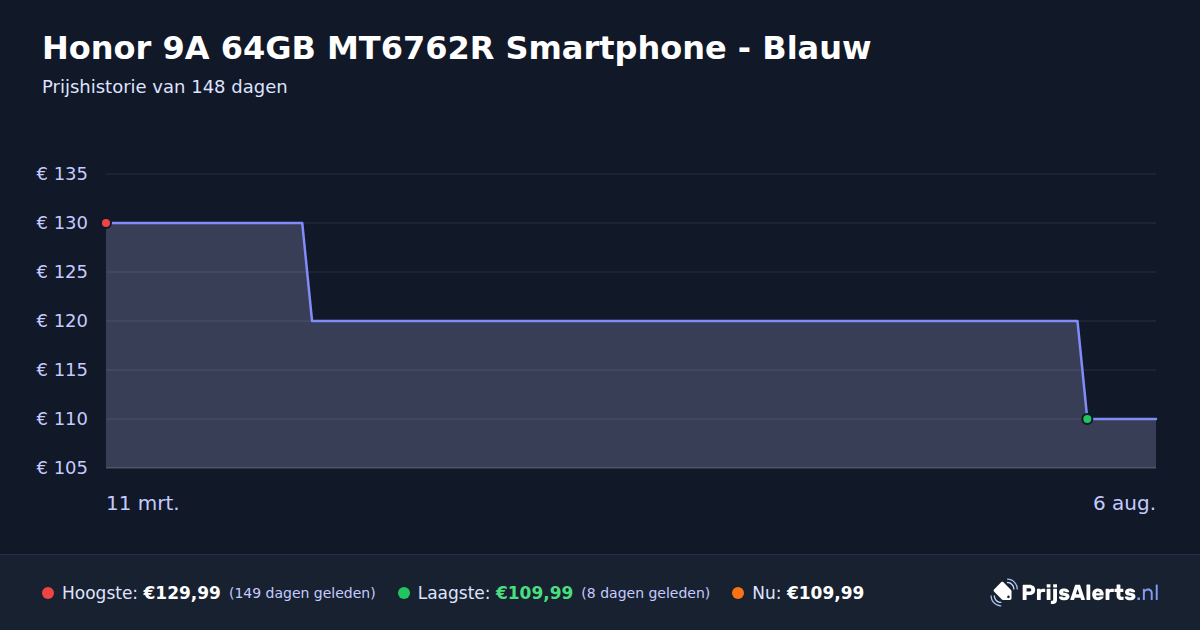
Task: Click the green lowest-price dot on the chart
Action: 1087,419
